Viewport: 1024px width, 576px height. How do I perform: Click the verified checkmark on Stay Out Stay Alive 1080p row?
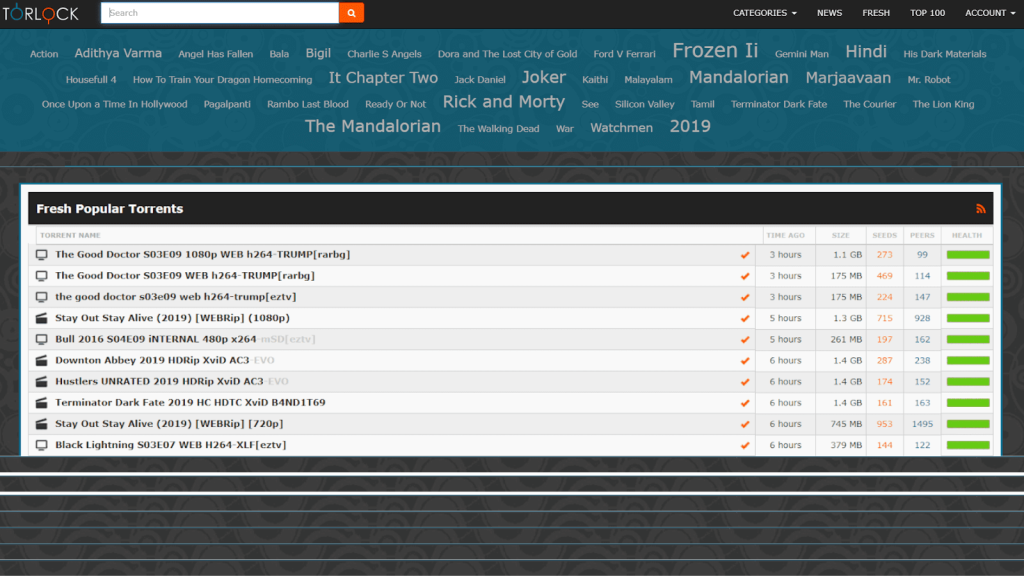click(744, 319)
